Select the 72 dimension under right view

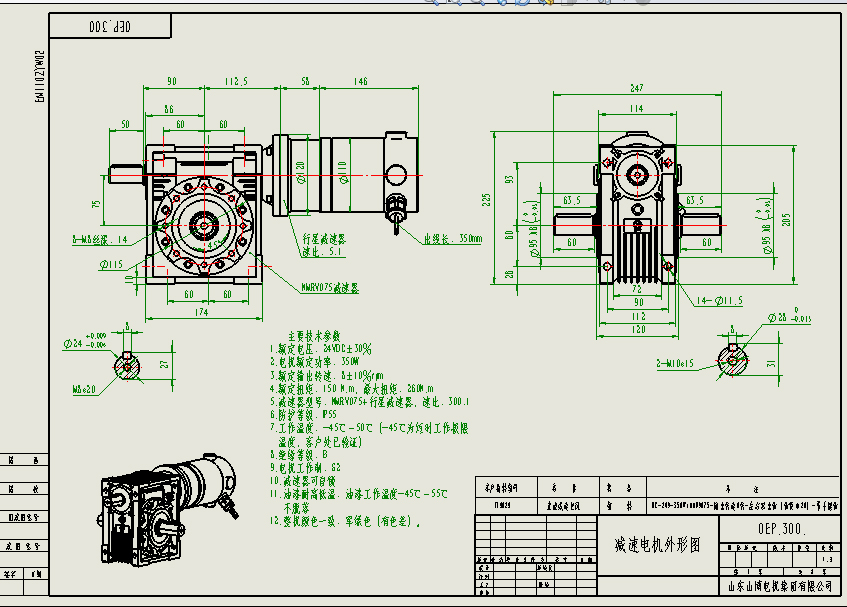(637, 289)
